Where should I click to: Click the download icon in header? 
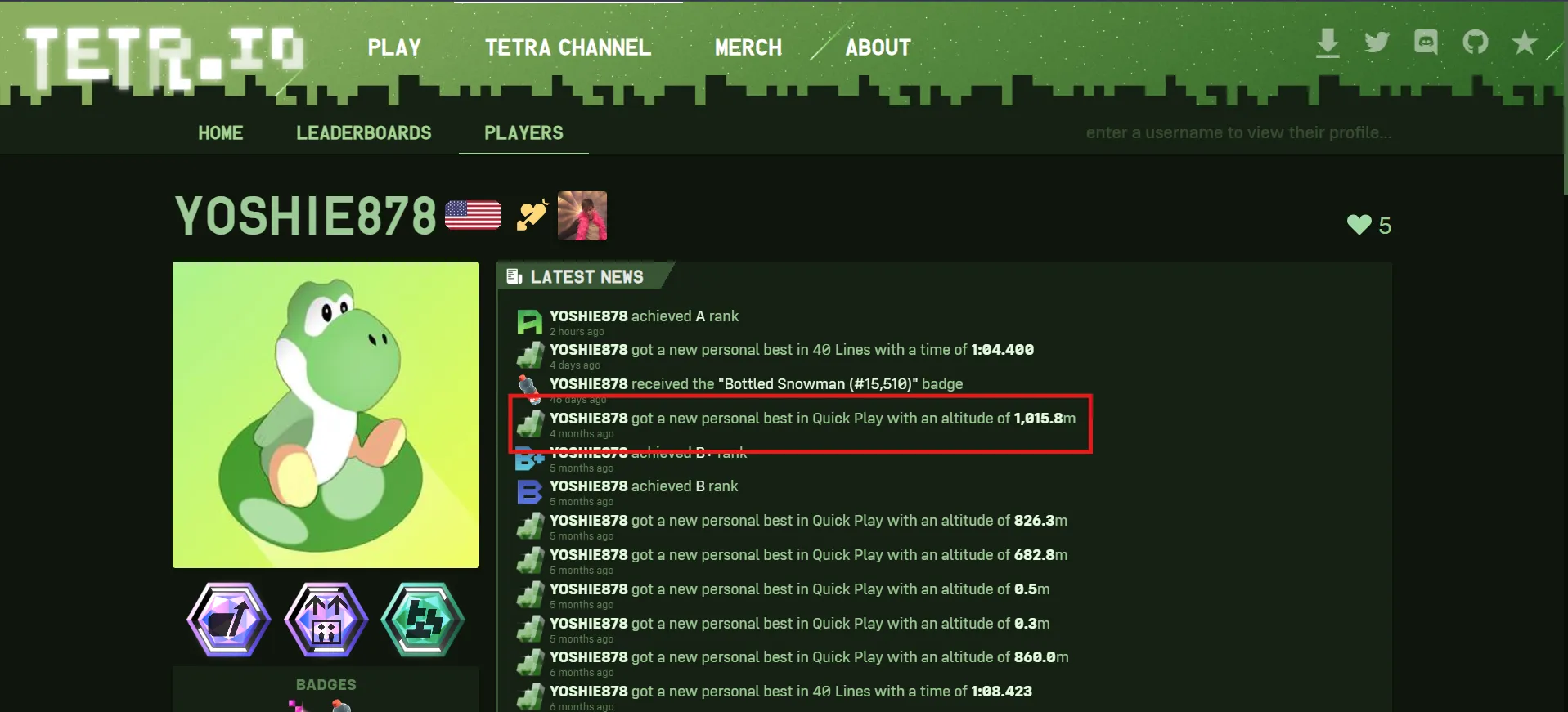(1328, 43)
